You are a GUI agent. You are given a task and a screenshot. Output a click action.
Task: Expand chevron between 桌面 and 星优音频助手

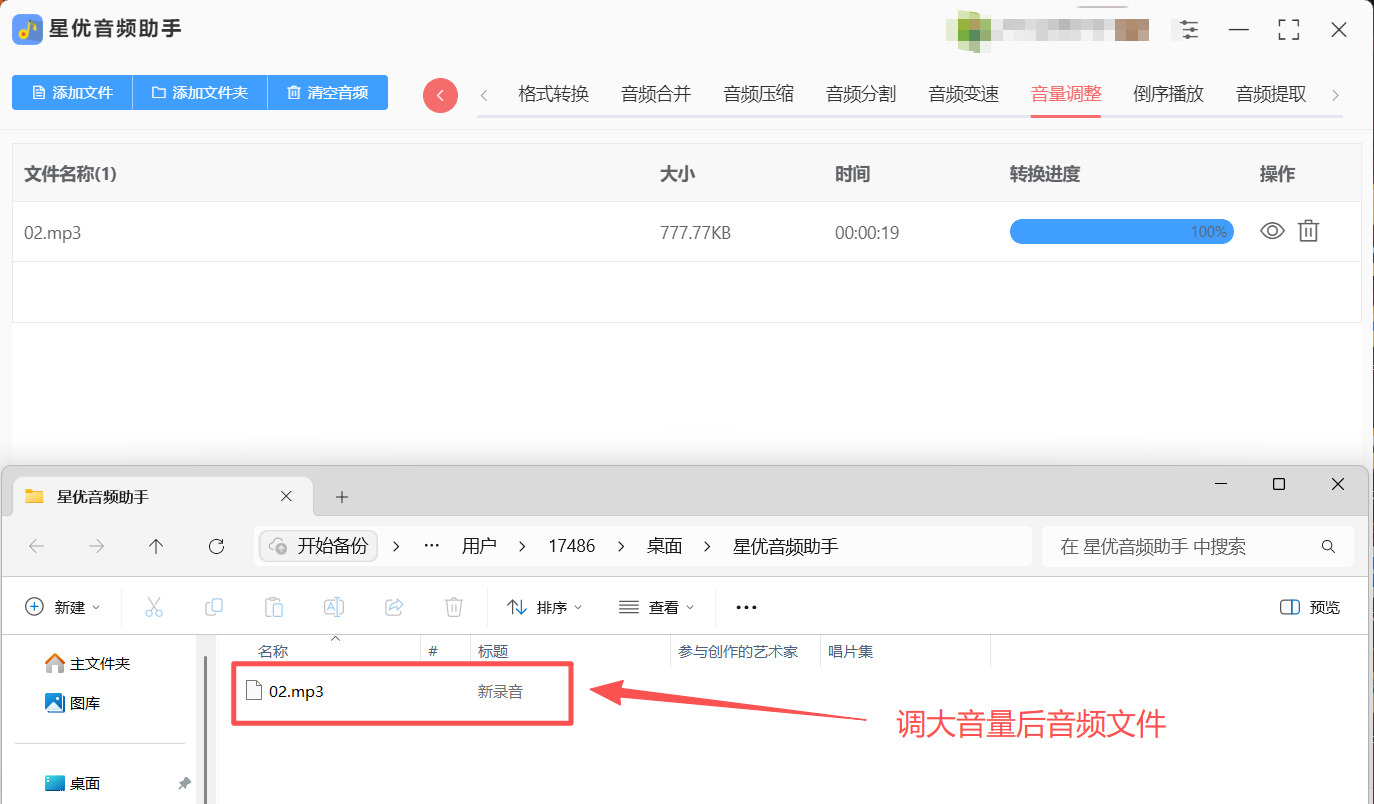tap(708, 546)
